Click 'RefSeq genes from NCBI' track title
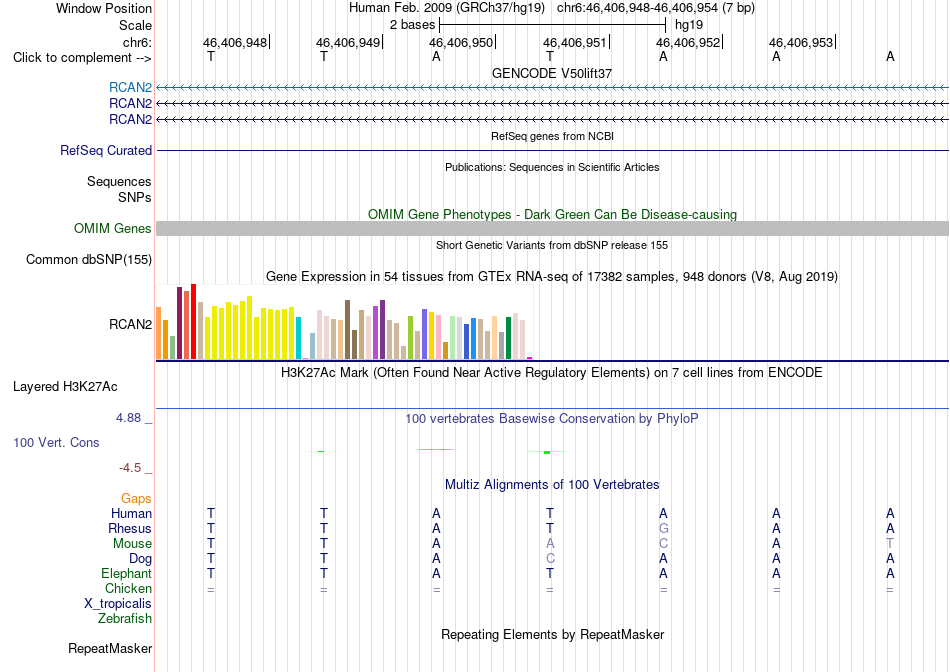Viewport: 950px width, 672px height. click(x=553, y=136)
